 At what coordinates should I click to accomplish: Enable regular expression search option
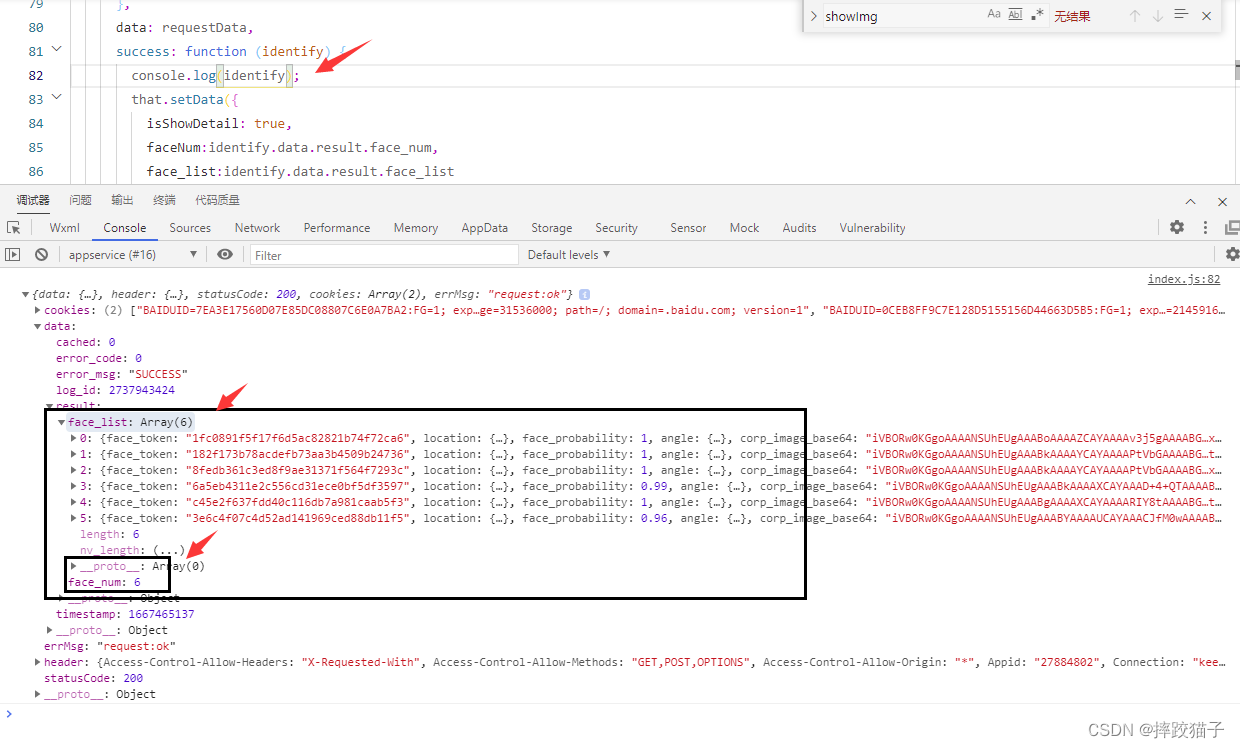(1037, 15)
